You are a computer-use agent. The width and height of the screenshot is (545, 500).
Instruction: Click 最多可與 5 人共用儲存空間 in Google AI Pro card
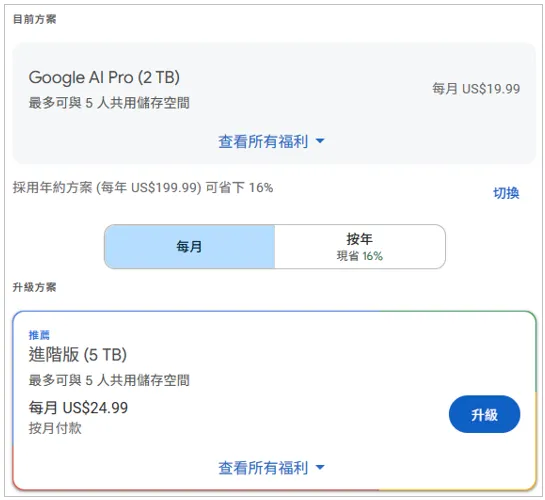[x=109, y=103]
